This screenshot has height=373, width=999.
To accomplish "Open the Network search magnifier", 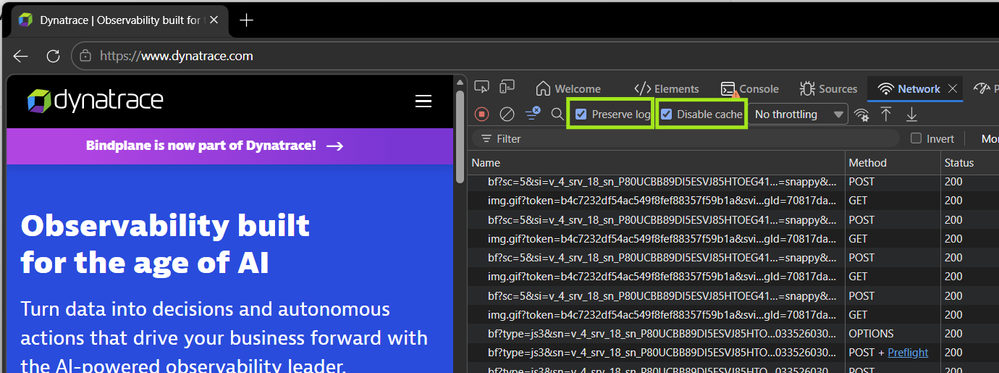I will [557, 115].
